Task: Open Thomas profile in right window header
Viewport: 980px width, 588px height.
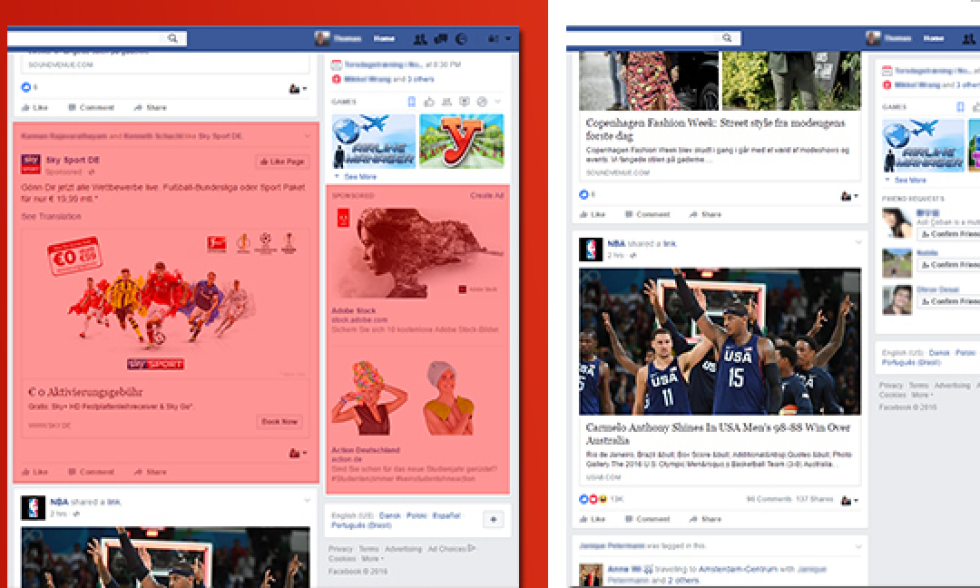Action: coord(889,39)
